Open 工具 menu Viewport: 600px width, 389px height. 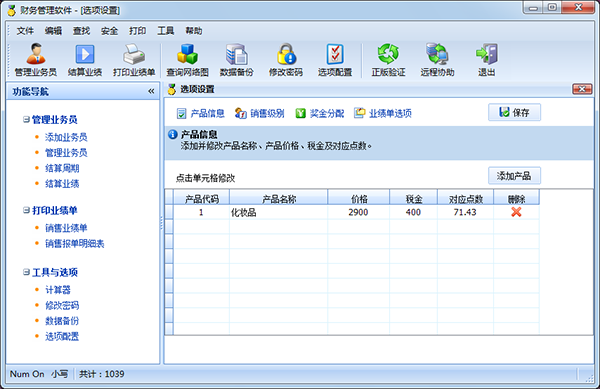(x=166, y=31)
